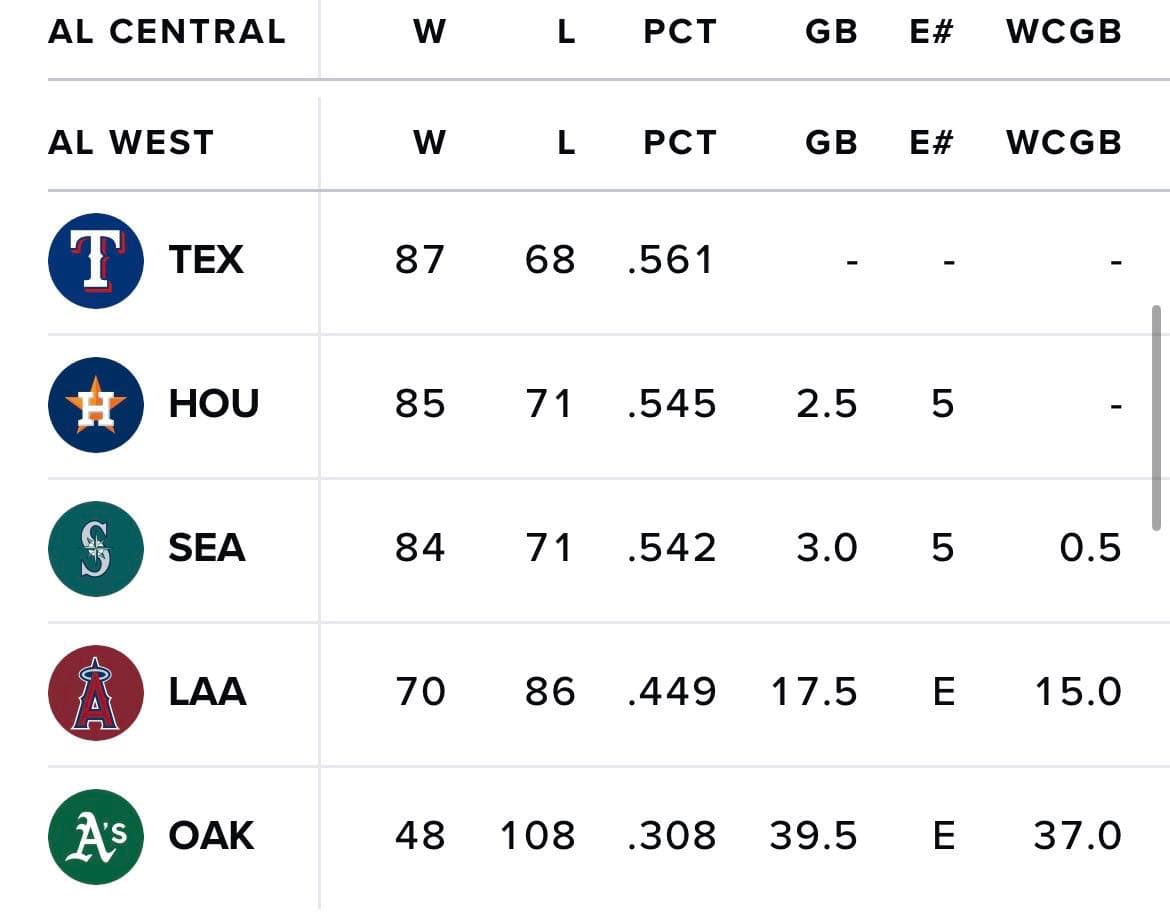
Task: Open the Seattle Mariners team logo
Action: (x=96, y=548)
